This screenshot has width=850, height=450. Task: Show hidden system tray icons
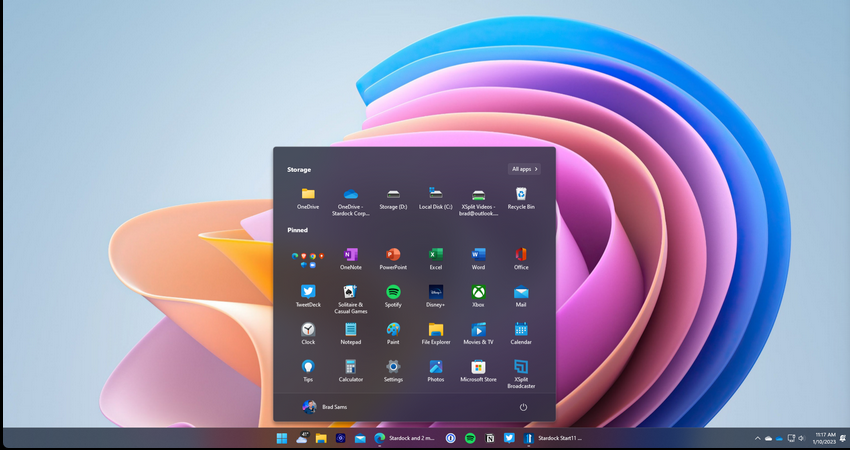pos(757,438)
